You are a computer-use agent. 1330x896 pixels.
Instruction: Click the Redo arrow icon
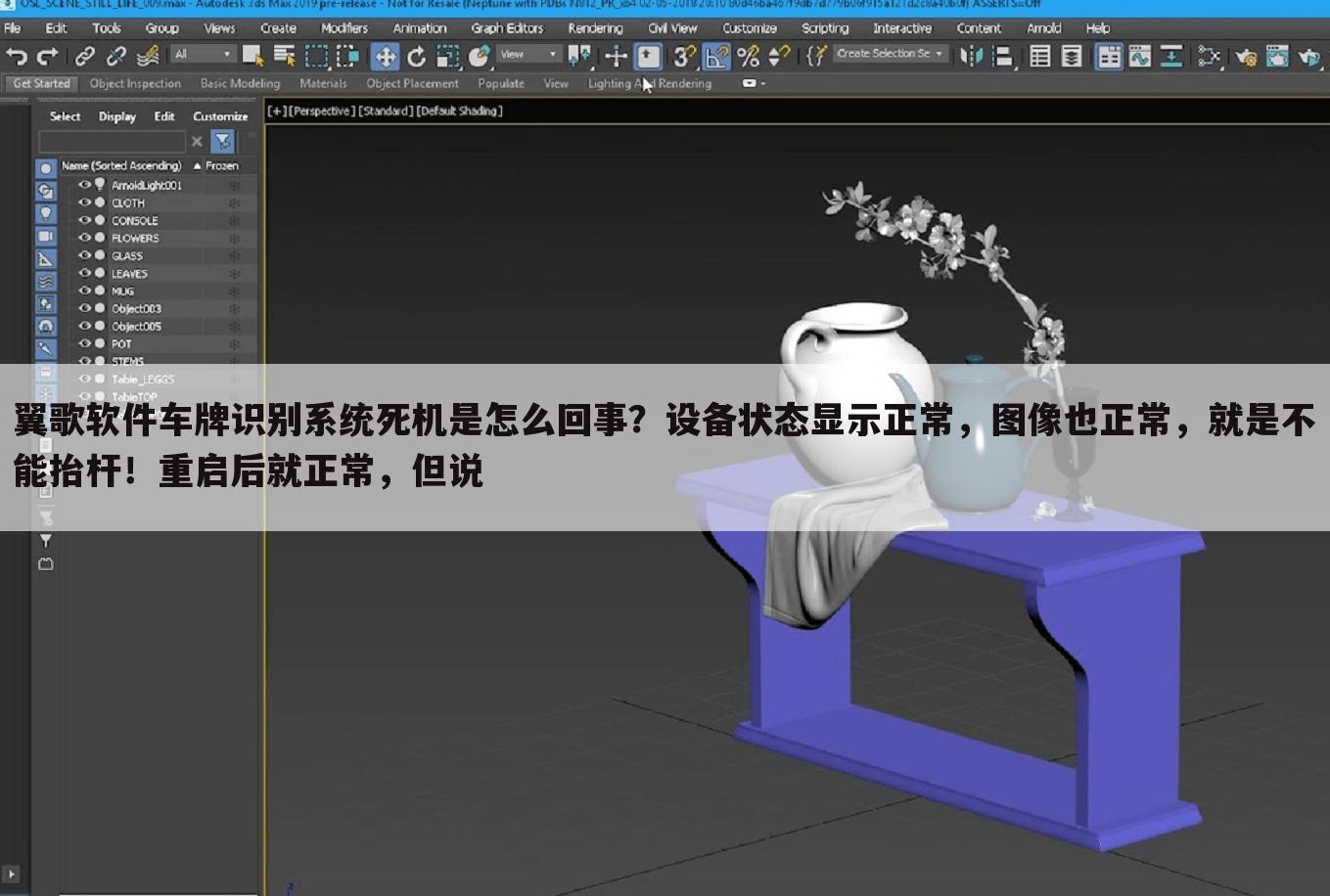(47, 57)
